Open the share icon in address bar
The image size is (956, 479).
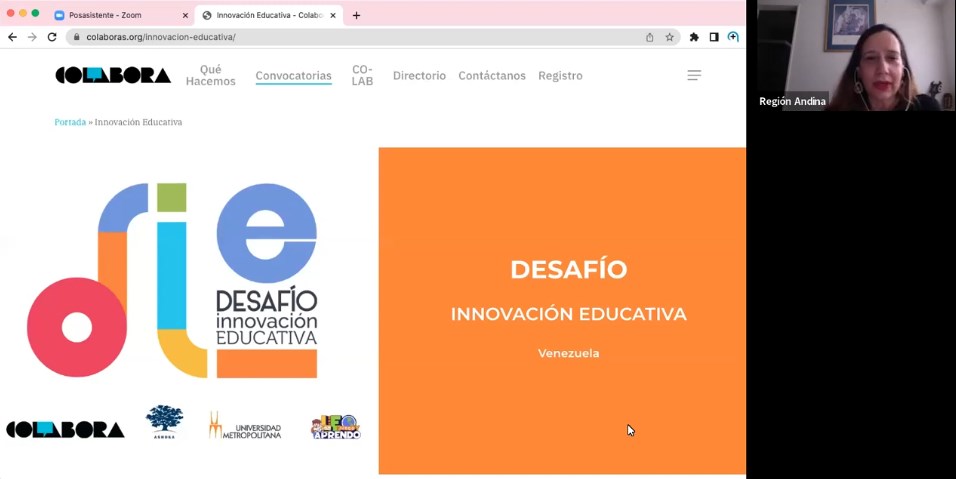click(x=650, y=37)
